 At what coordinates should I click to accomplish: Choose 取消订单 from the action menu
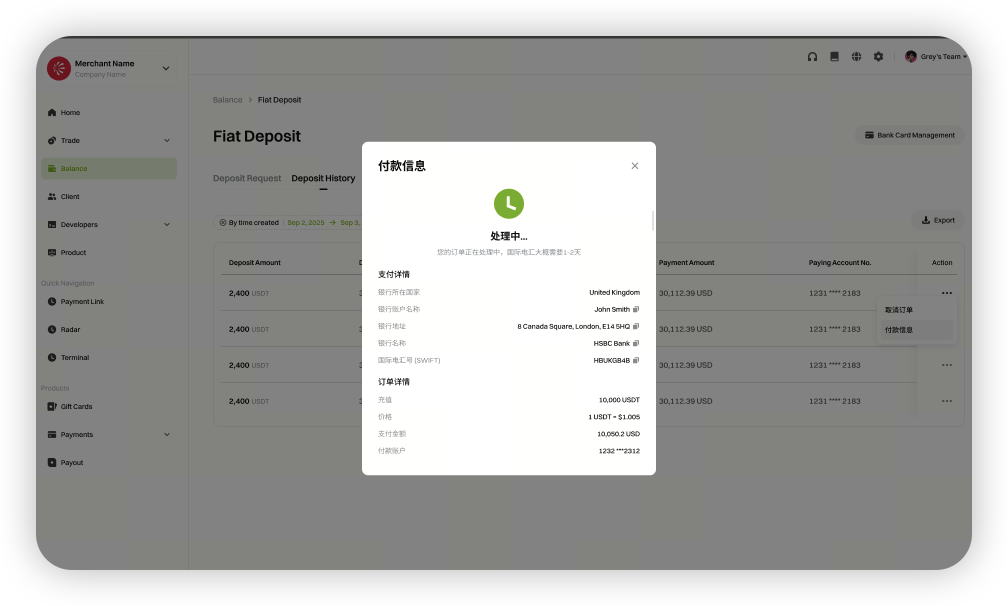(x=899, y=310)
